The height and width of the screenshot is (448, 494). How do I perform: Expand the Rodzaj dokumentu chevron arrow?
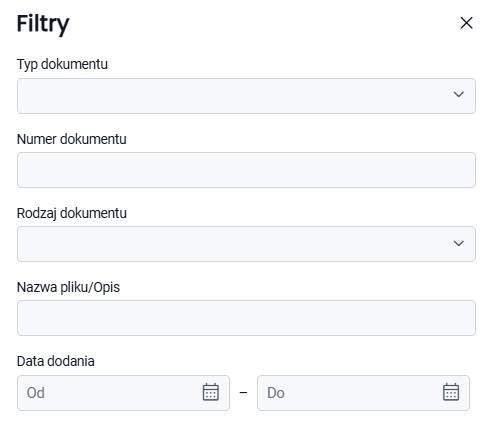(459, 243)
